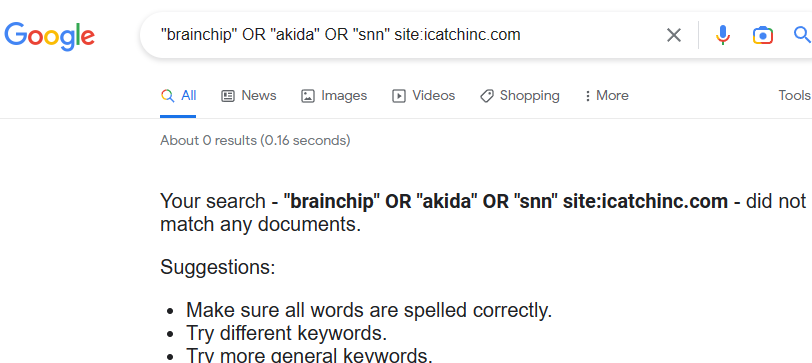The height and width of the screenshot is (363, 812).
Task: Open the Tools options
Action: click(x=794, y=95)
